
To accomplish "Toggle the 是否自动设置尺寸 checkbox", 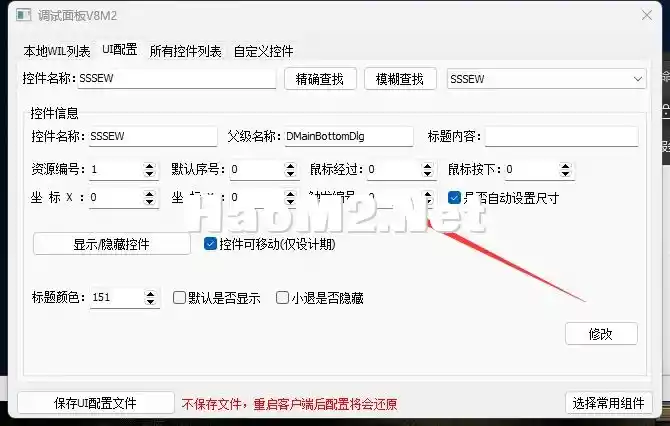I will coord(454,197).
